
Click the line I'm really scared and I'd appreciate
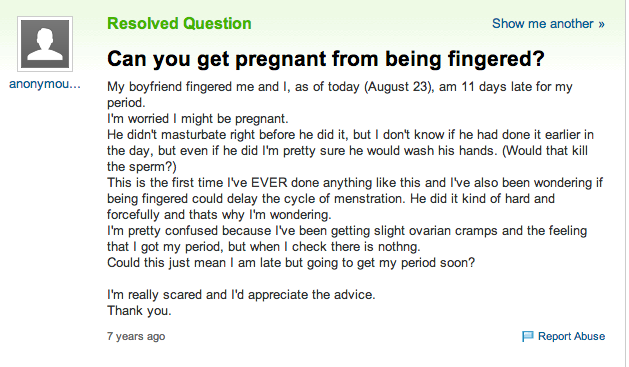pyautogui.click(x=241, y=295)
